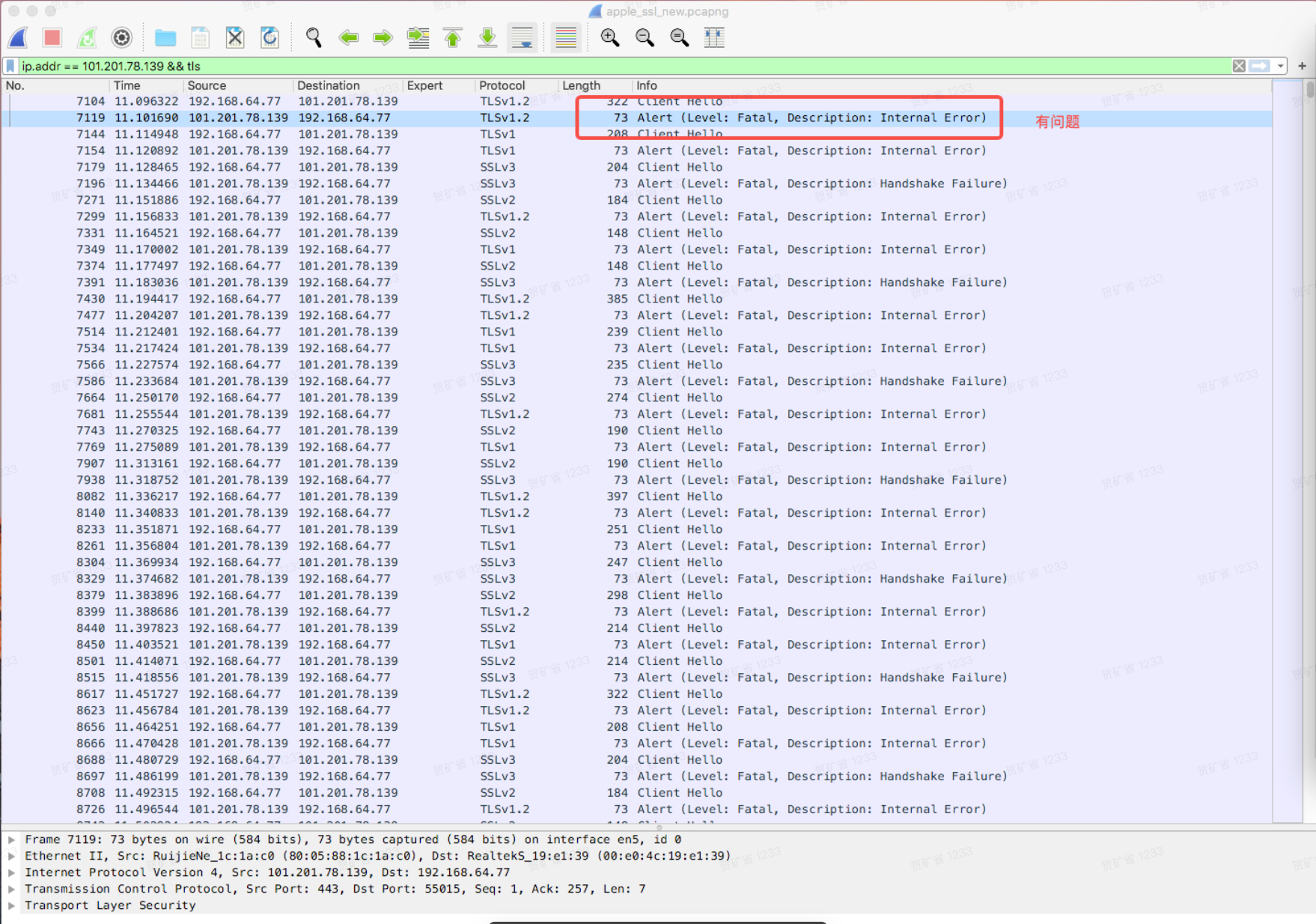Select packet 7119 Internal Error alert
The image size is (1316, 924).
pyautogui.click(x=636, y=118)
